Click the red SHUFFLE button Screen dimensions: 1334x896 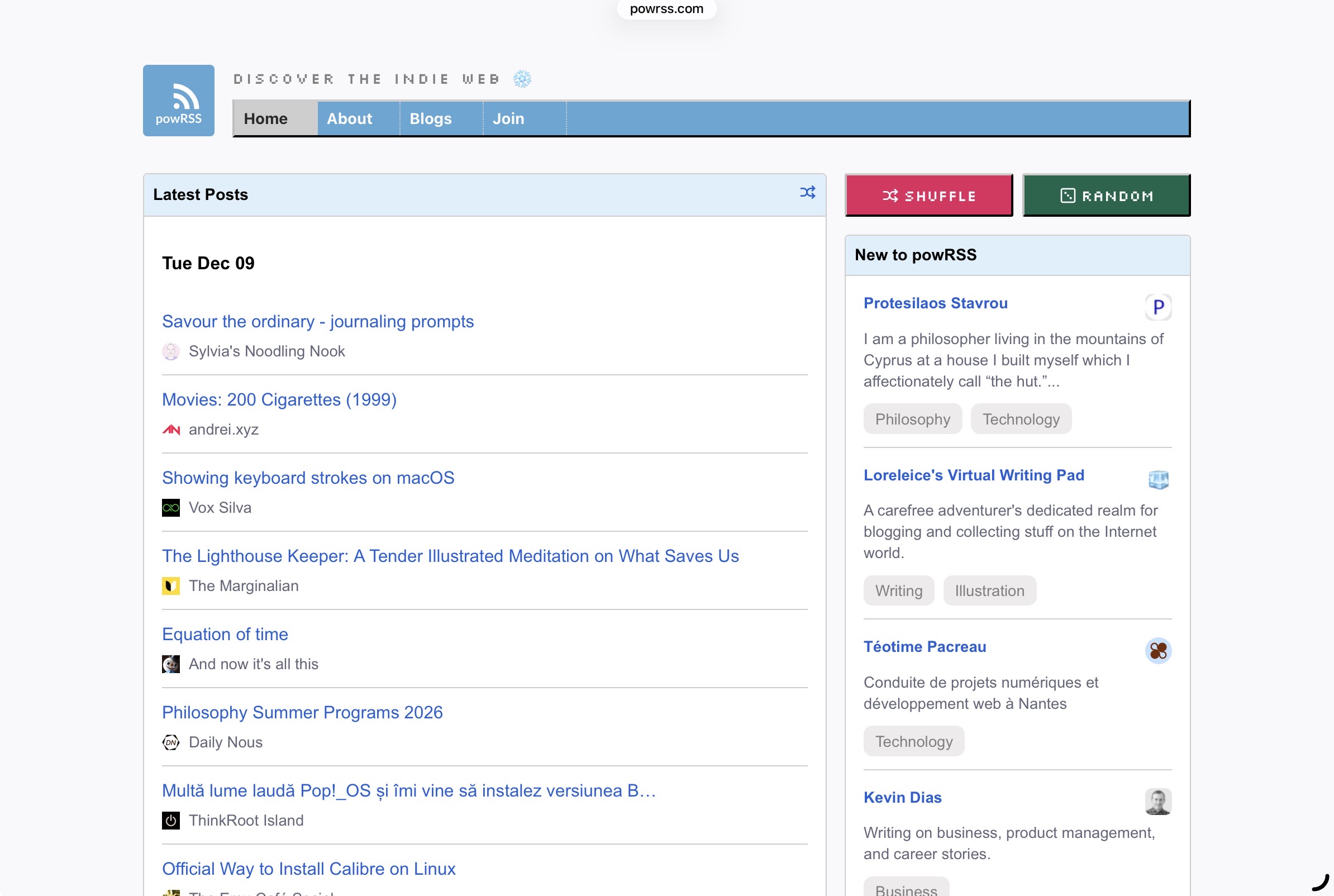(x=929, y=196)
